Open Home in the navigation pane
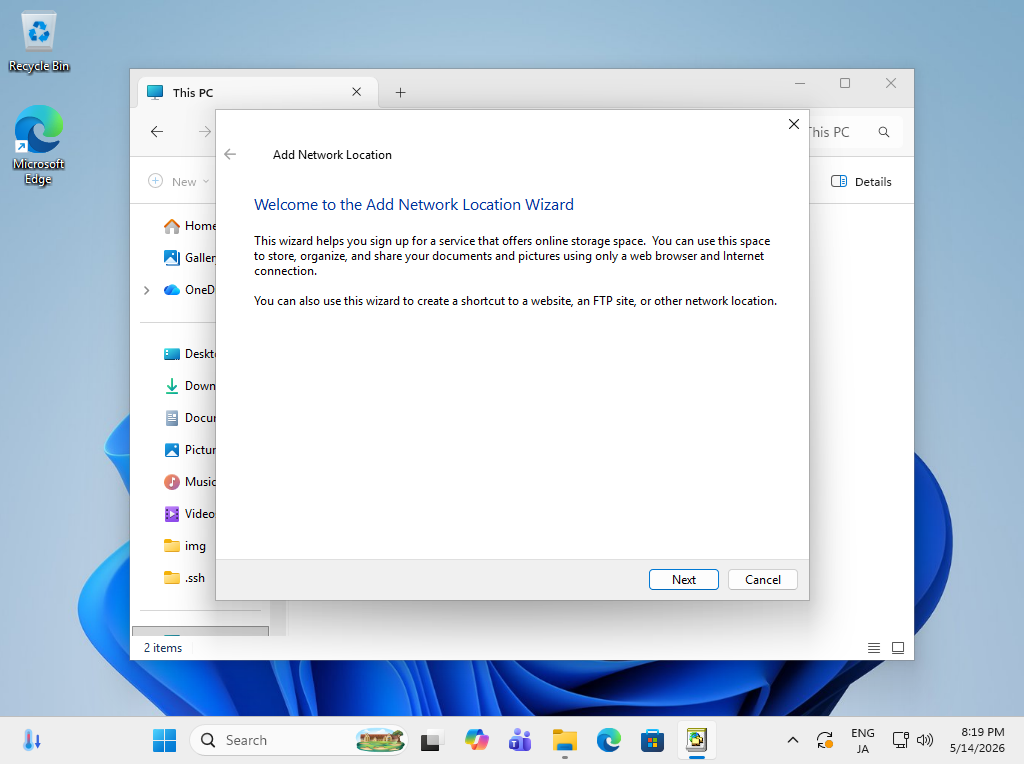This screenshot has height=764, width=1024. pos(189,226)
